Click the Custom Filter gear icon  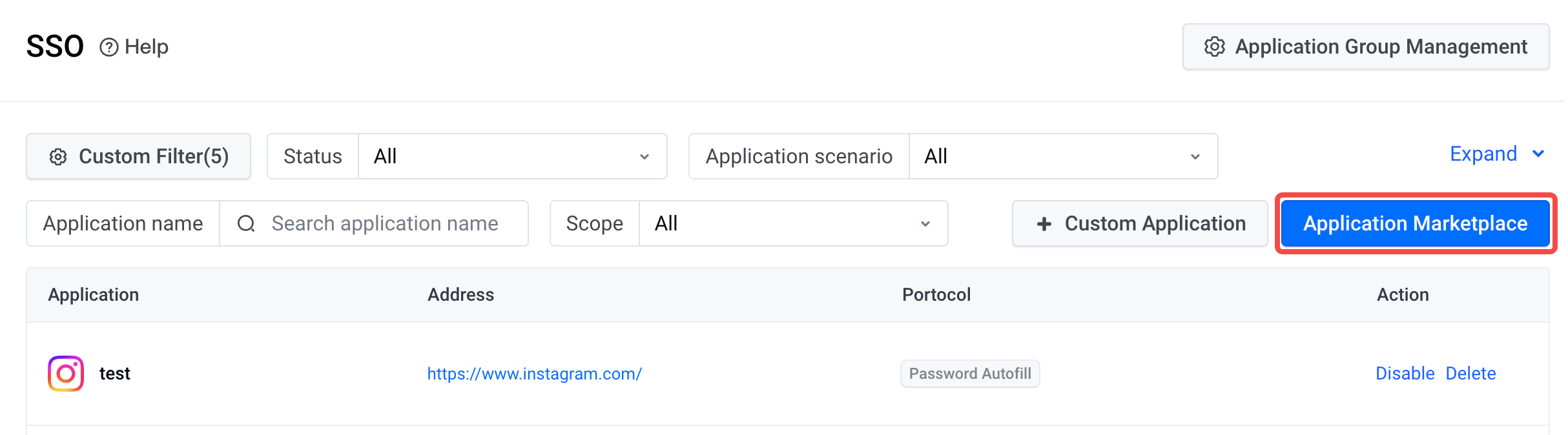[58, 157]
